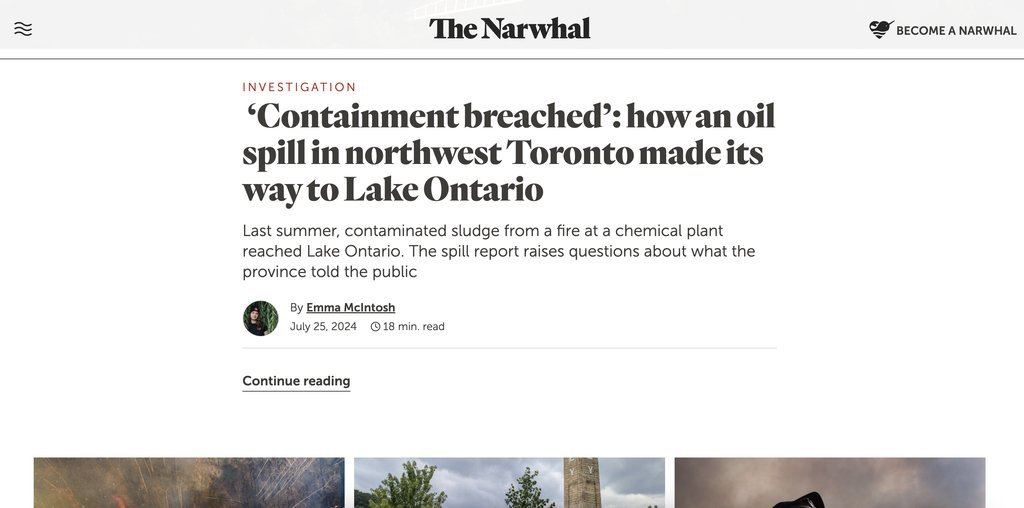Image resolution: width=1024 pixels, height=508 pixels.
Task: Select the Continue reading link
Action: coord(296,381)
